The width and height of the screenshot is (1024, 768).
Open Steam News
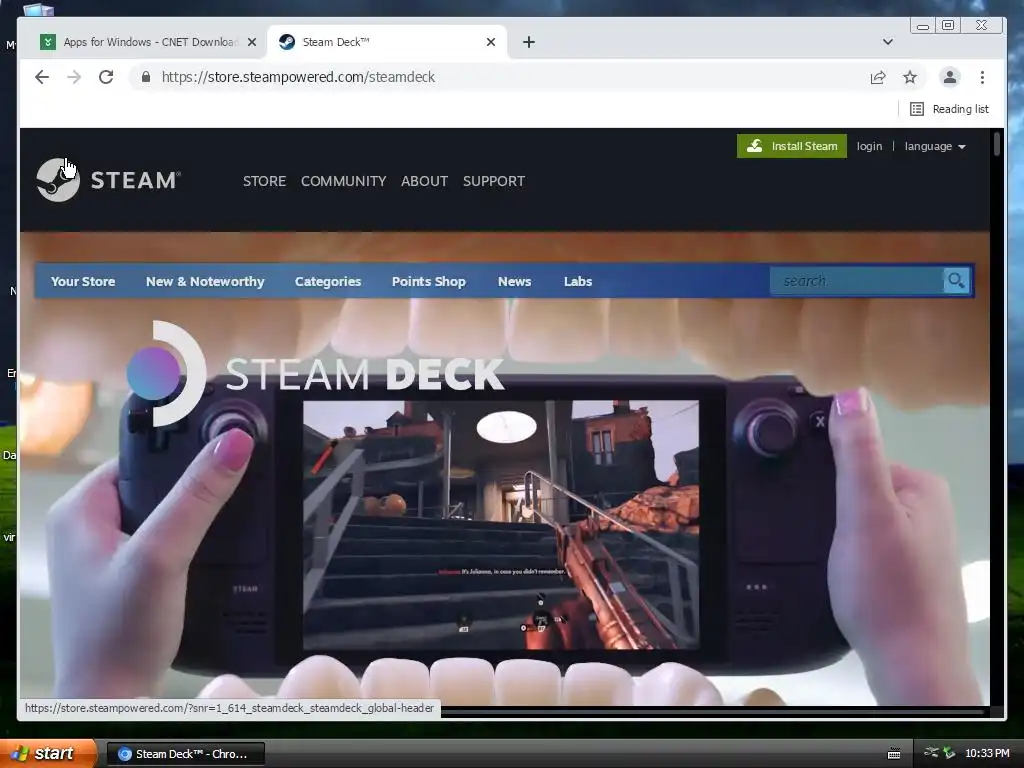click(515, 281)
